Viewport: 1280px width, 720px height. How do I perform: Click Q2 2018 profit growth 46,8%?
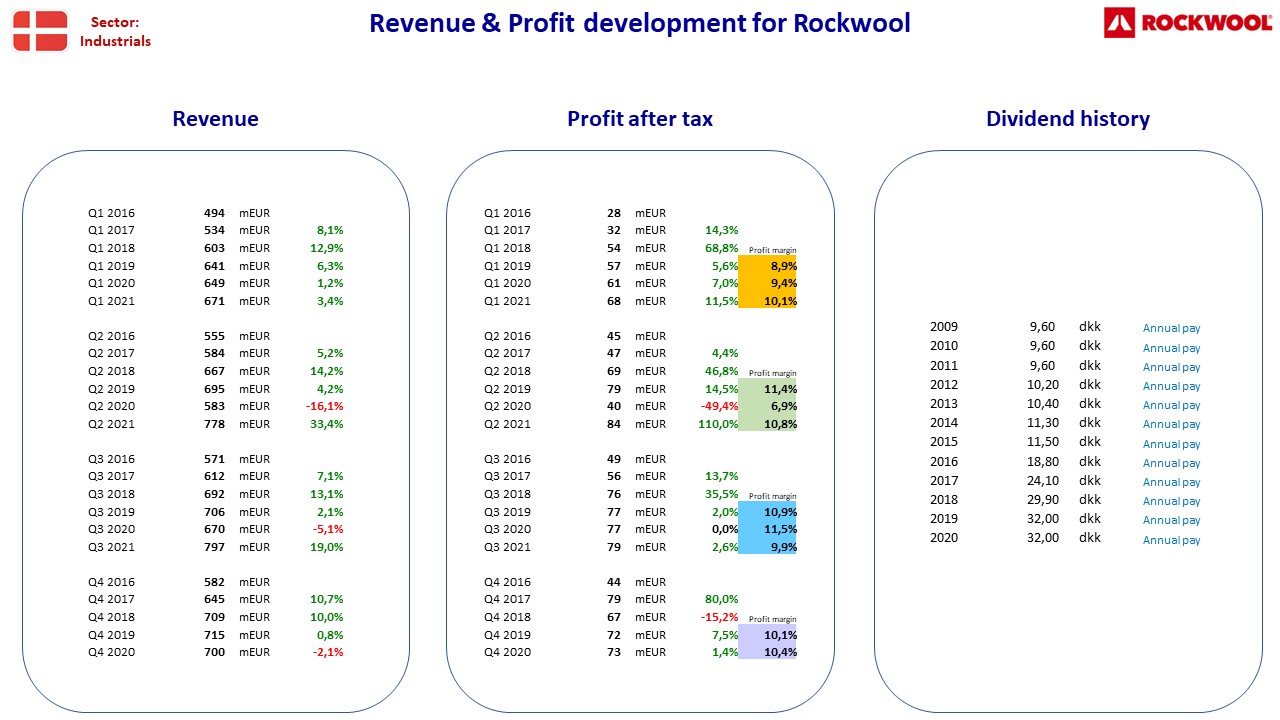pos(722,371)
